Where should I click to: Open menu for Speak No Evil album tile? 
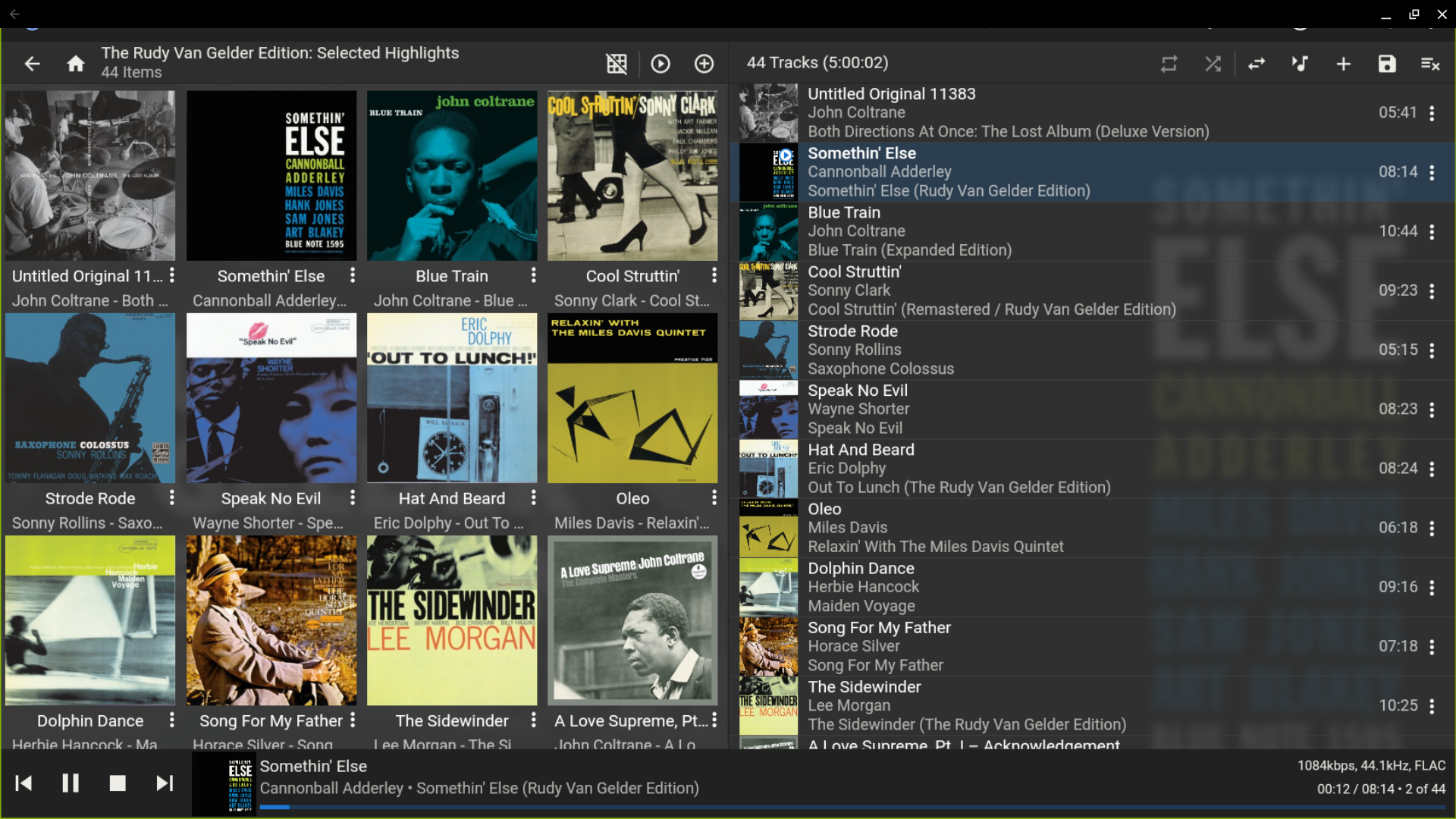pyautogui.click(x=353, y=498)
